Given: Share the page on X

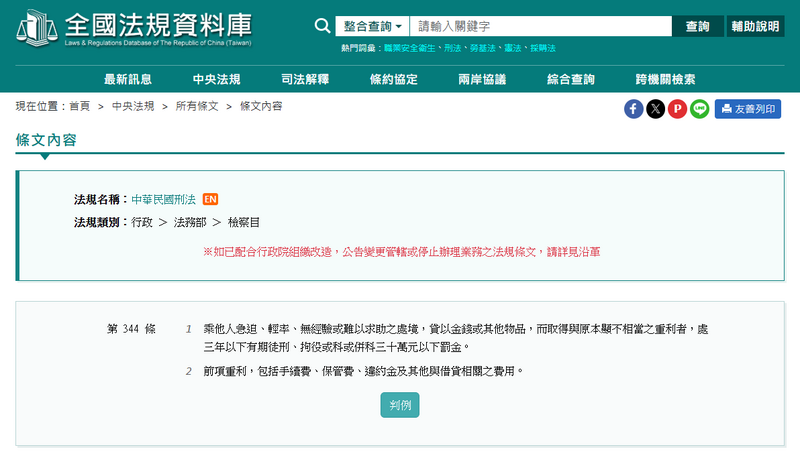Looking at the screenshot, I should (656, 109).
